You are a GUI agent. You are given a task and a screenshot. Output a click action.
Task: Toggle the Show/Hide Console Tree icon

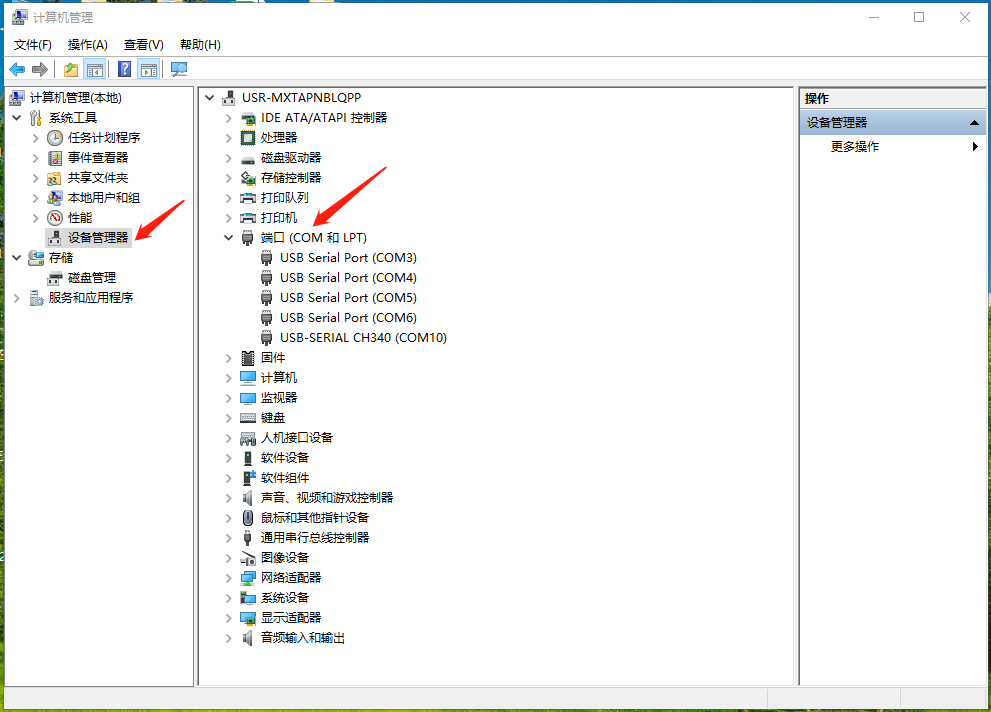coord(95,69)
